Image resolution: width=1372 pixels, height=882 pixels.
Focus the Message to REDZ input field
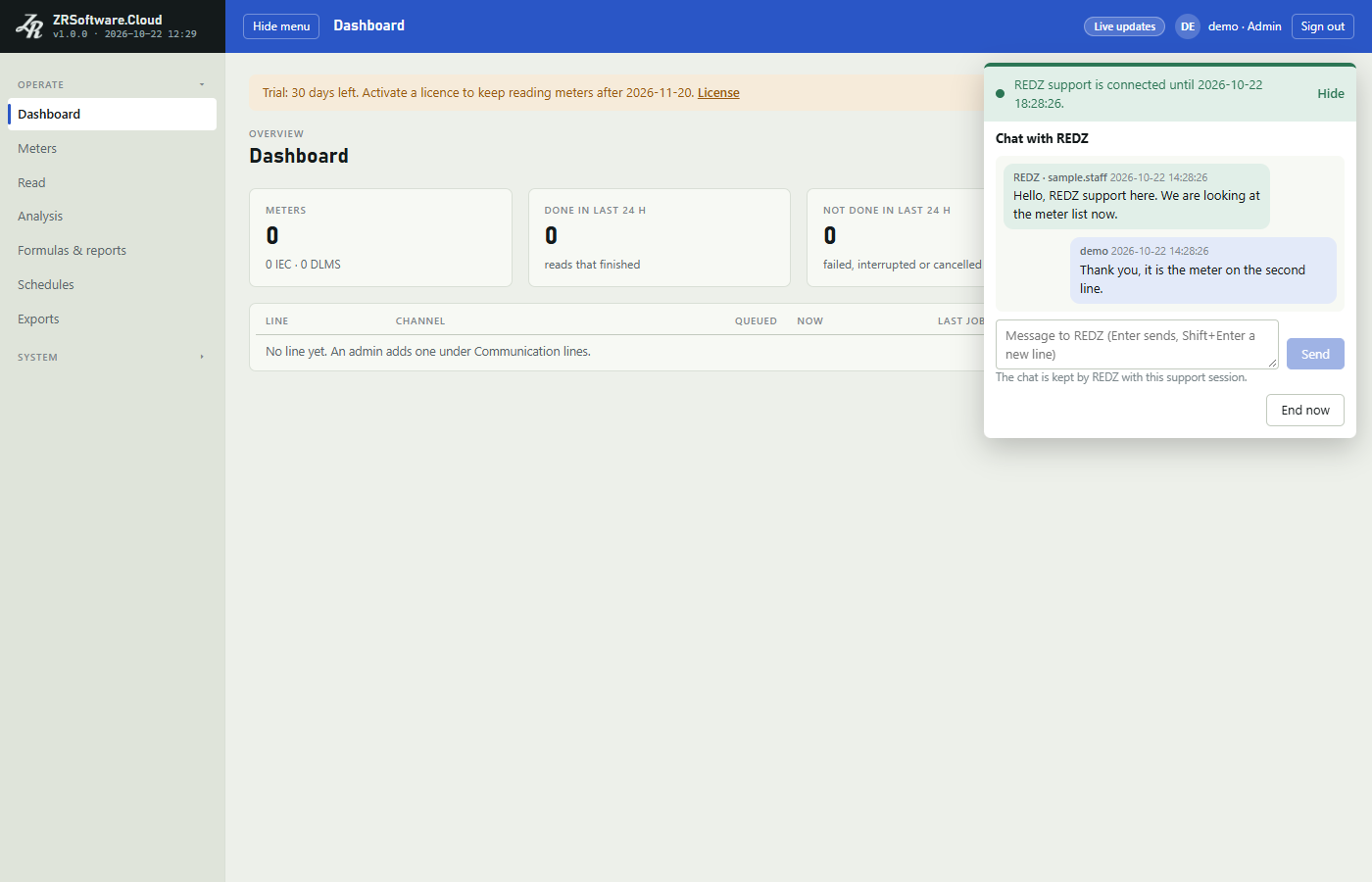point(1137,345)
